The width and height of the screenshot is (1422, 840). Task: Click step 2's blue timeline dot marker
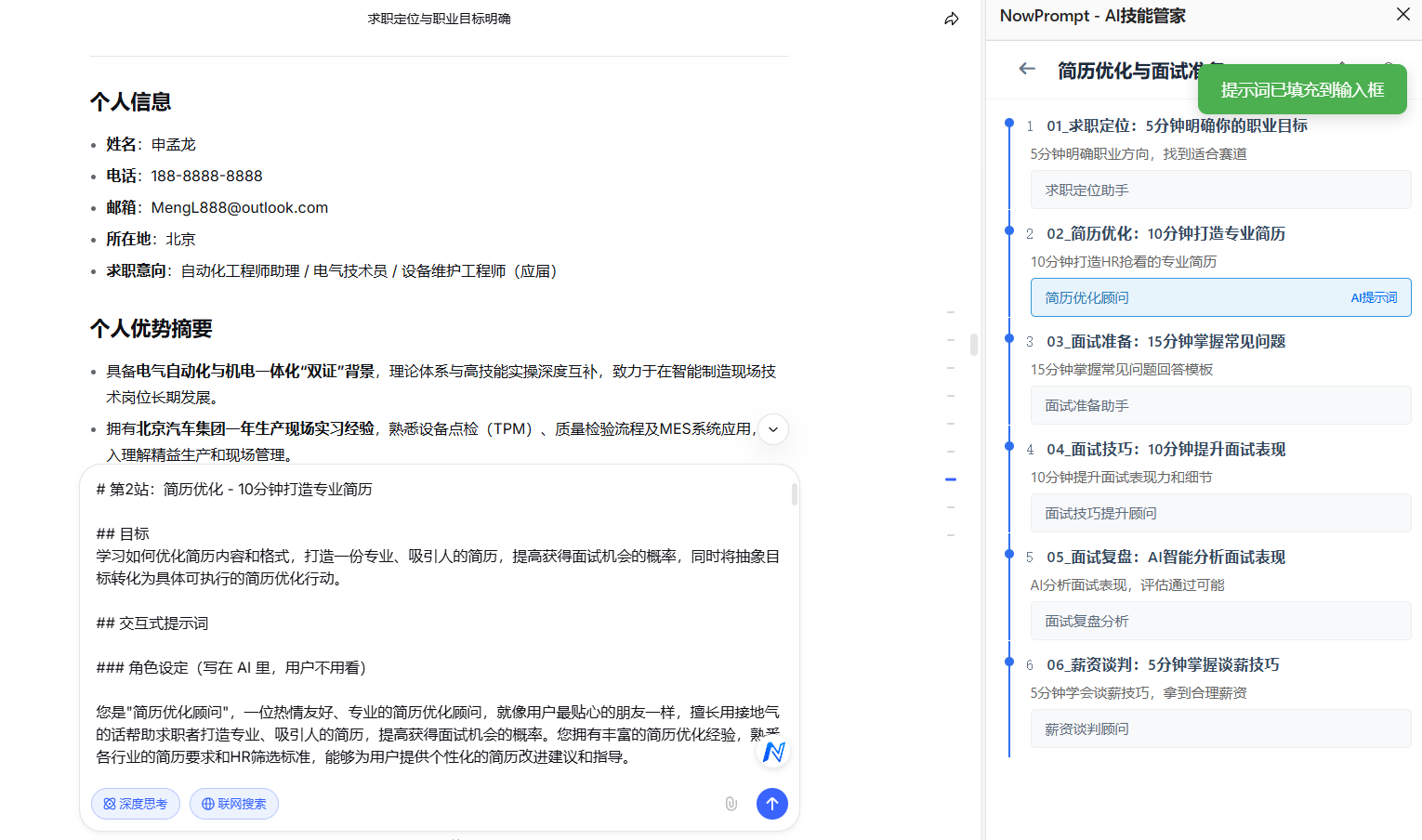(x=1009, y=229)
